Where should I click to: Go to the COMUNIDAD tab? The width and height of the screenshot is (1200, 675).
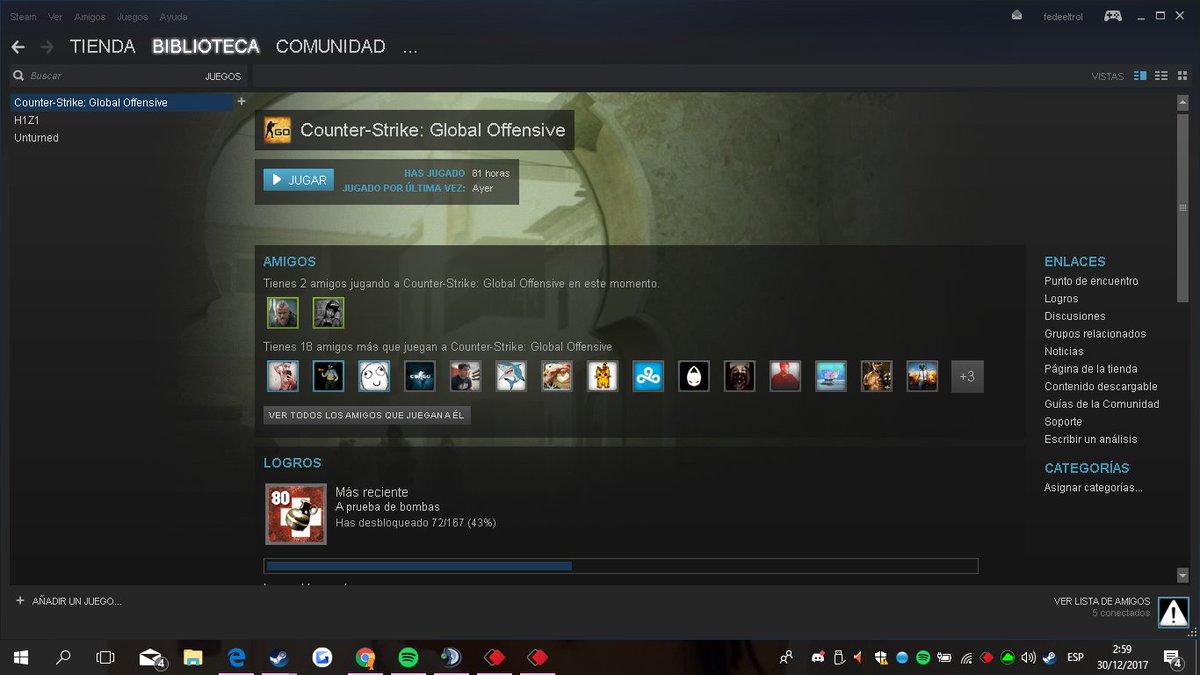pos(331,47)
